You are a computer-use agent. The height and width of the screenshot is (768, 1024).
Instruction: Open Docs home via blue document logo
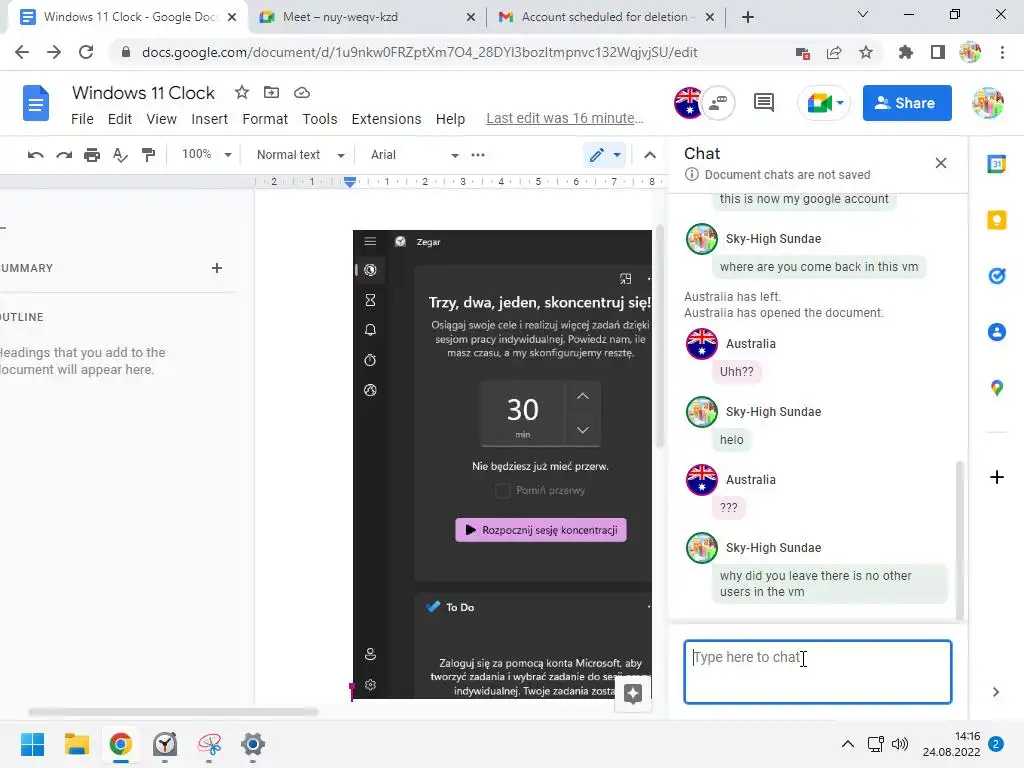point(36,103)
